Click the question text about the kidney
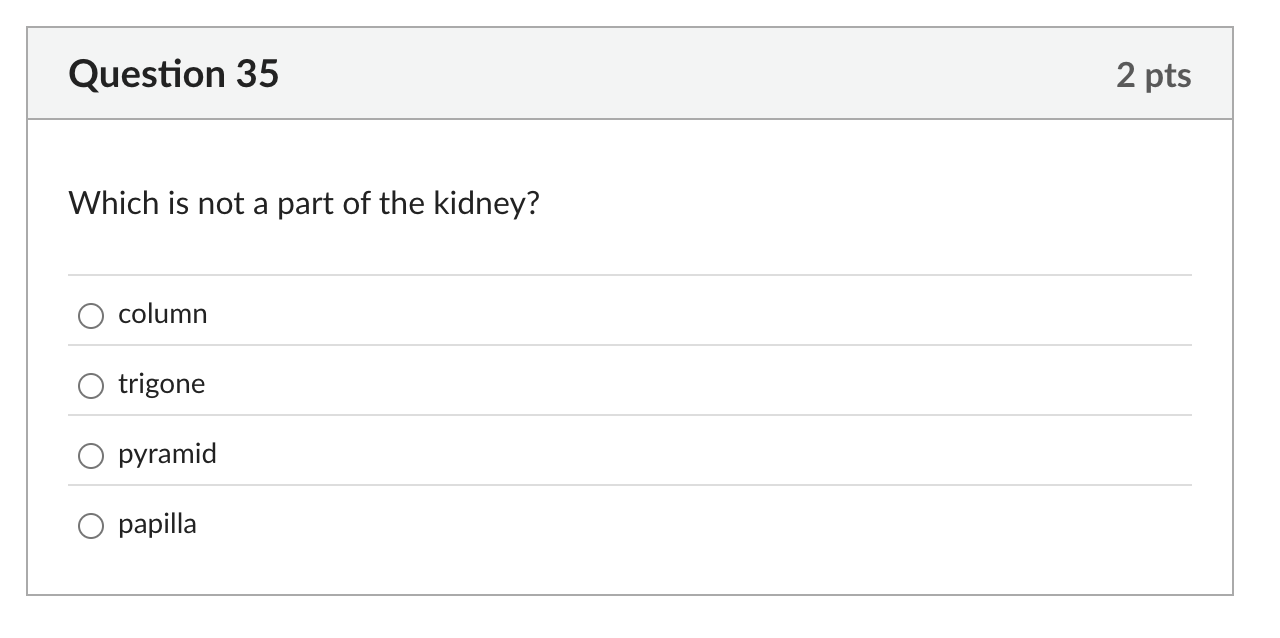The image size is (1280, 638). 303,203
